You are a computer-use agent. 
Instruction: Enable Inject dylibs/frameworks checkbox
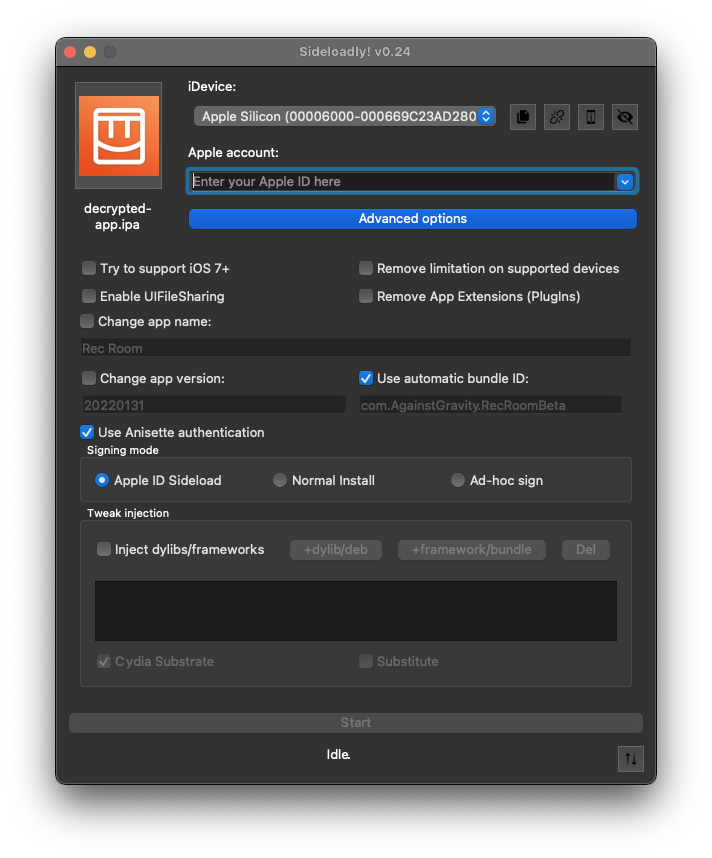[104, 549]
